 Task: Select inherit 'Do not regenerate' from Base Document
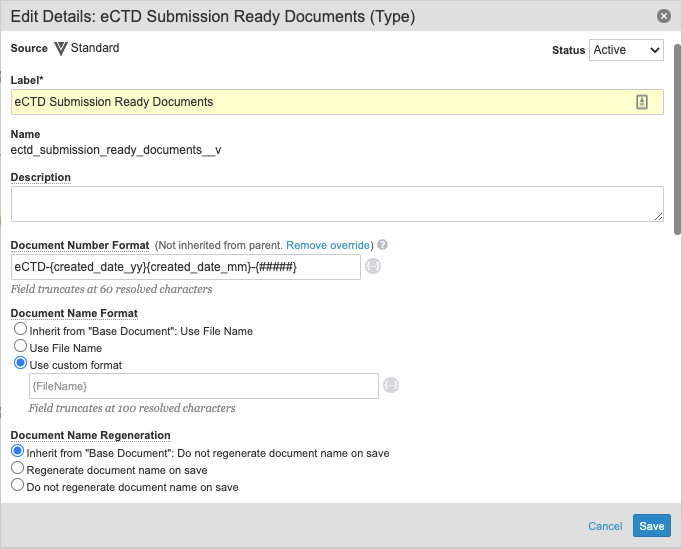pyautogui.click(x=17, y=451)
